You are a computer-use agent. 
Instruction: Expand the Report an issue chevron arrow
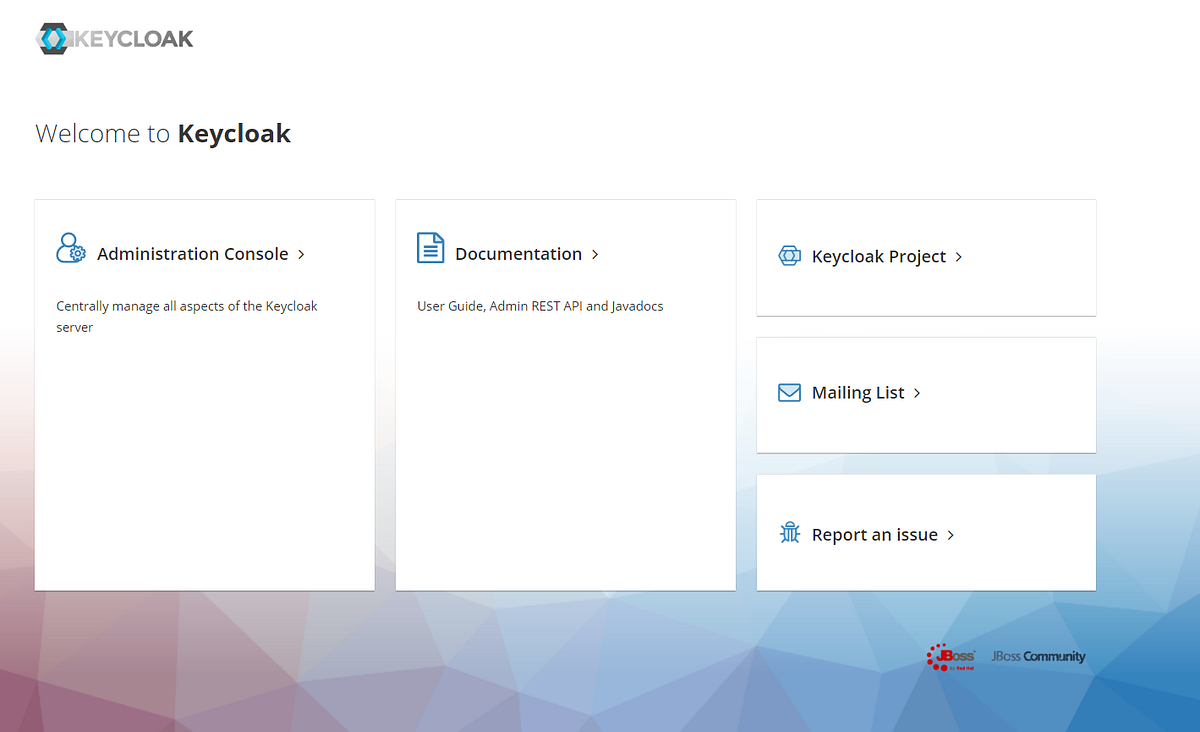click(x=949, y=535)
